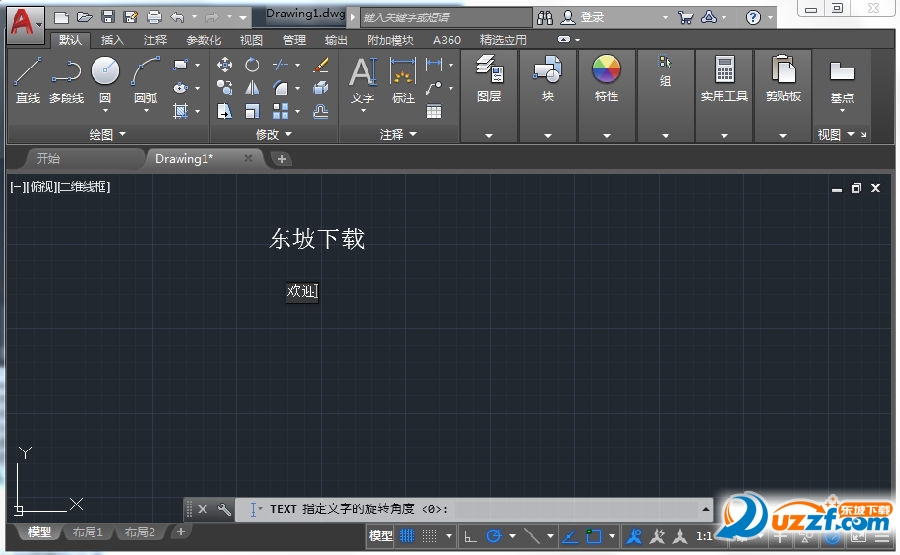Screen dimensions: 900x555
Task: Switch to the 管理 ribbon tab
Action: [294, 40]
